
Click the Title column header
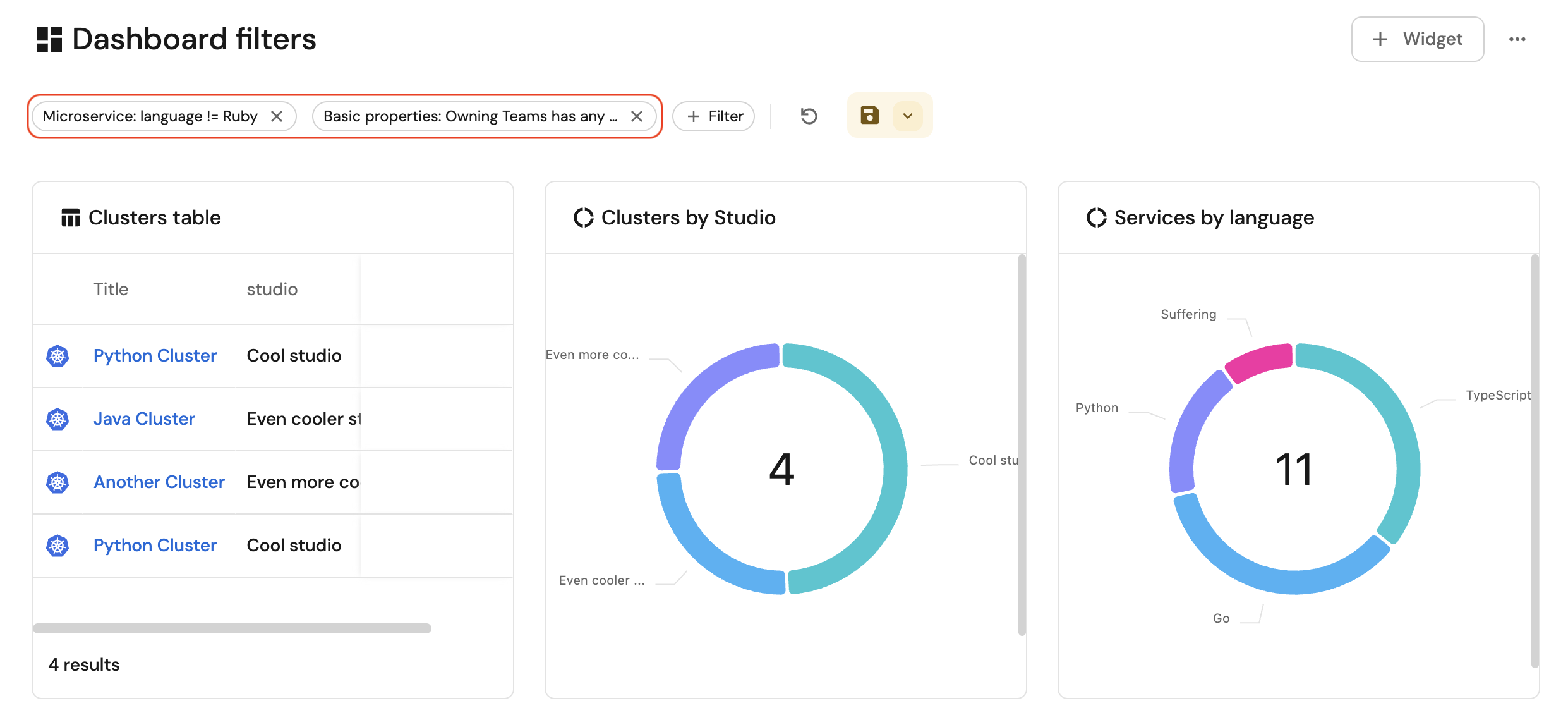[111, 289]
